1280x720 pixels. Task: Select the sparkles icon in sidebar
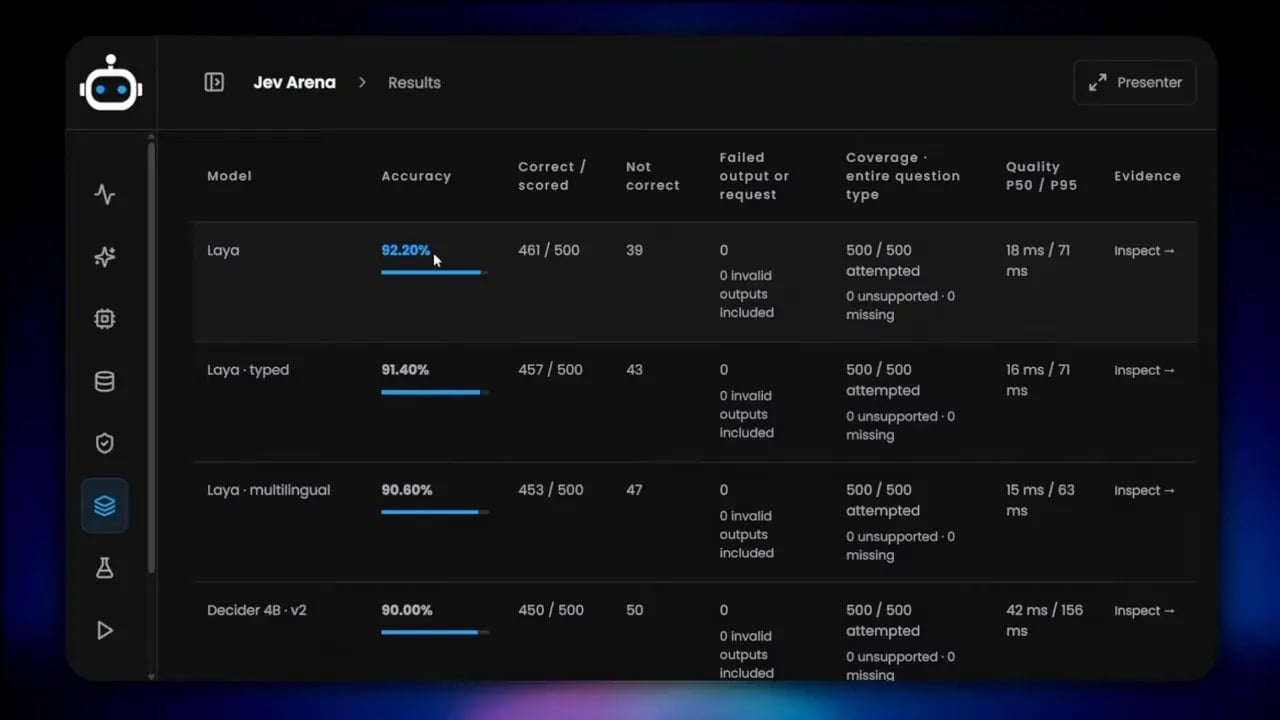[x=105, y=257]
